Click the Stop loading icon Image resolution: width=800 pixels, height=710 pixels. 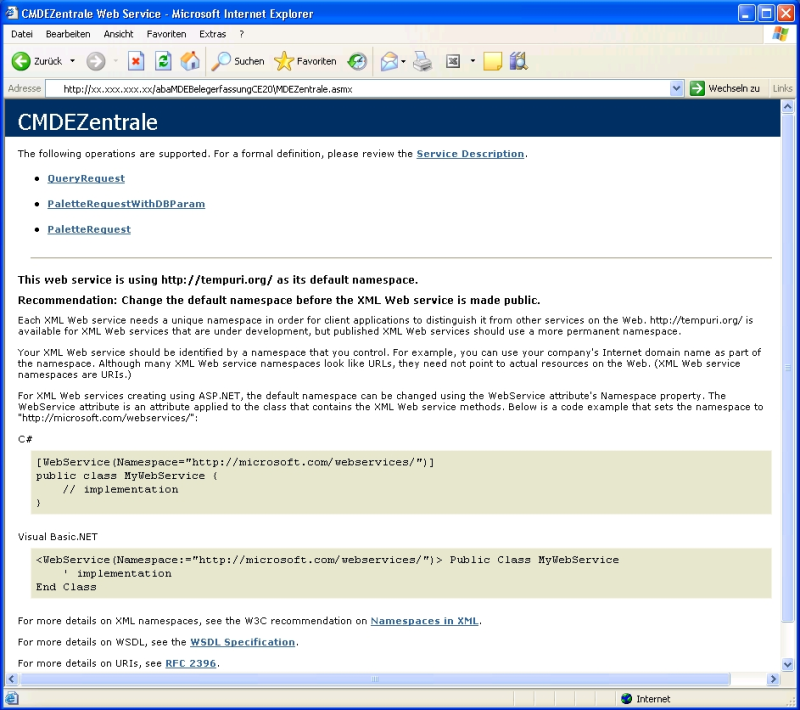pos(136,62)
